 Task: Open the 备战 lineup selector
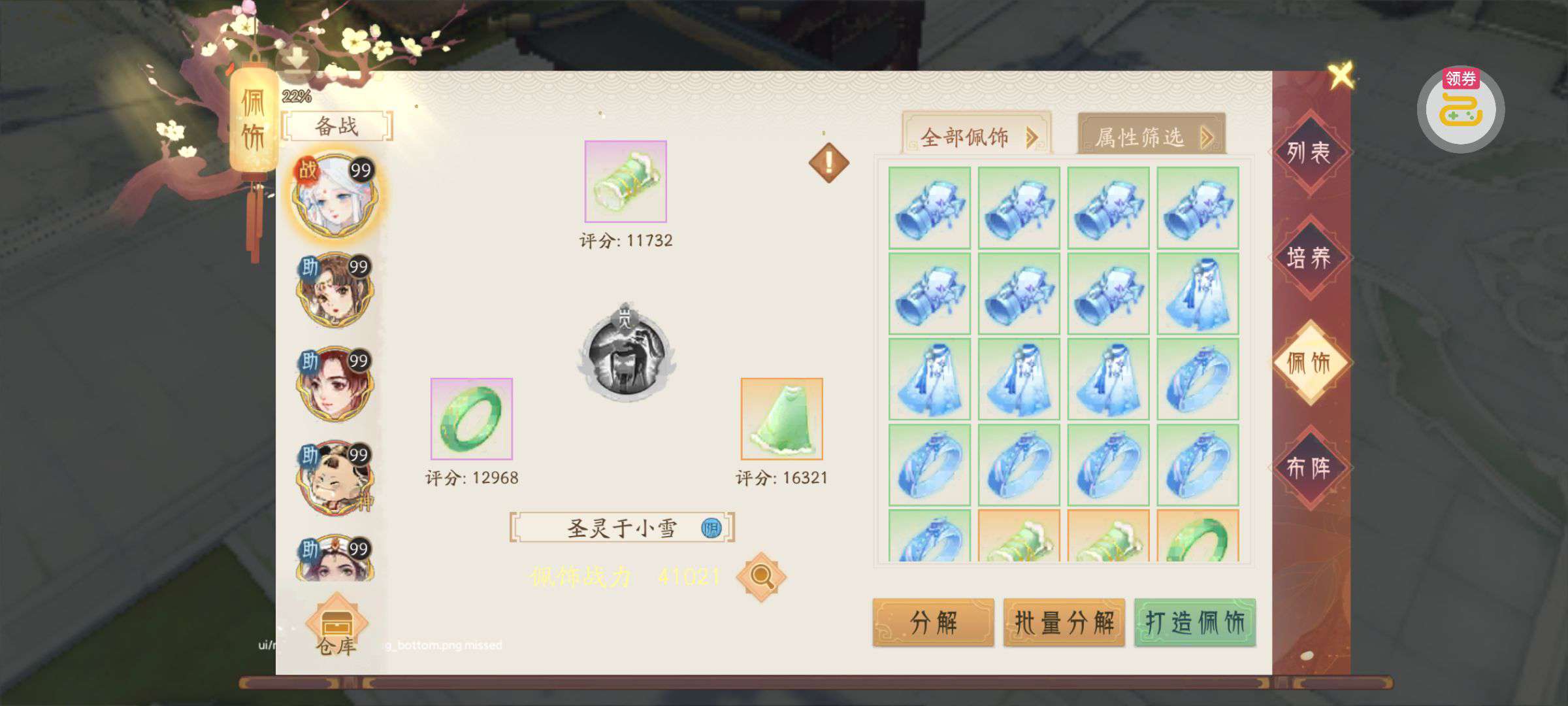click(336, 126)
